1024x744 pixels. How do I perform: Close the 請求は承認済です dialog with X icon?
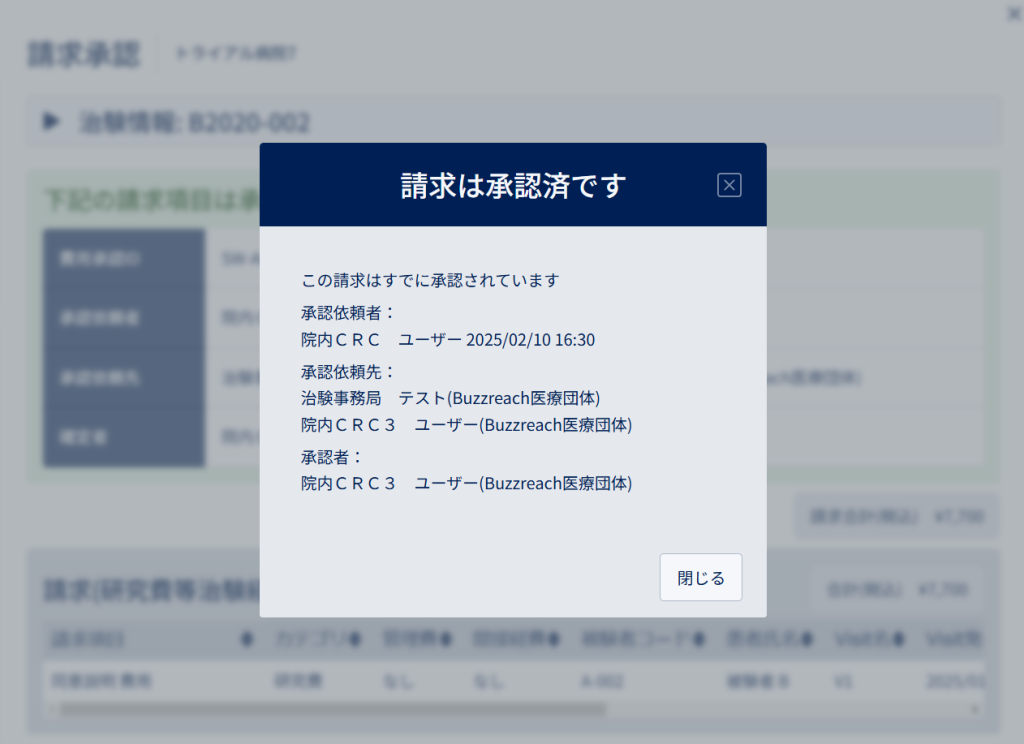click(x=729, y=185)
